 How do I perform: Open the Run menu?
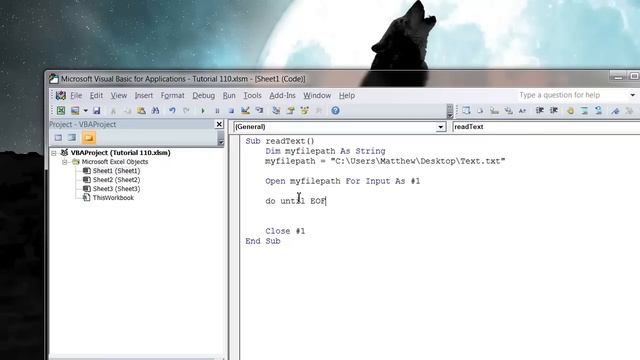click(x=229, y=96)
